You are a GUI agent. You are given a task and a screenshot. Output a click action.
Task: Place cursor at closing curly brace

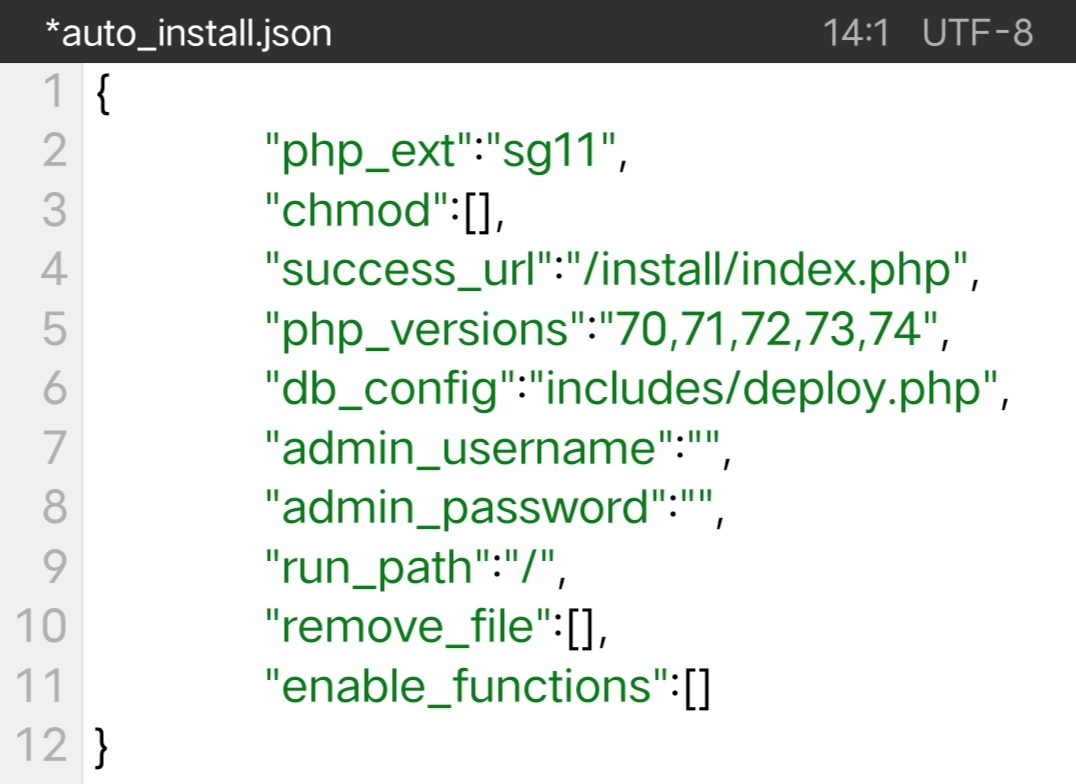coord(102,747)
